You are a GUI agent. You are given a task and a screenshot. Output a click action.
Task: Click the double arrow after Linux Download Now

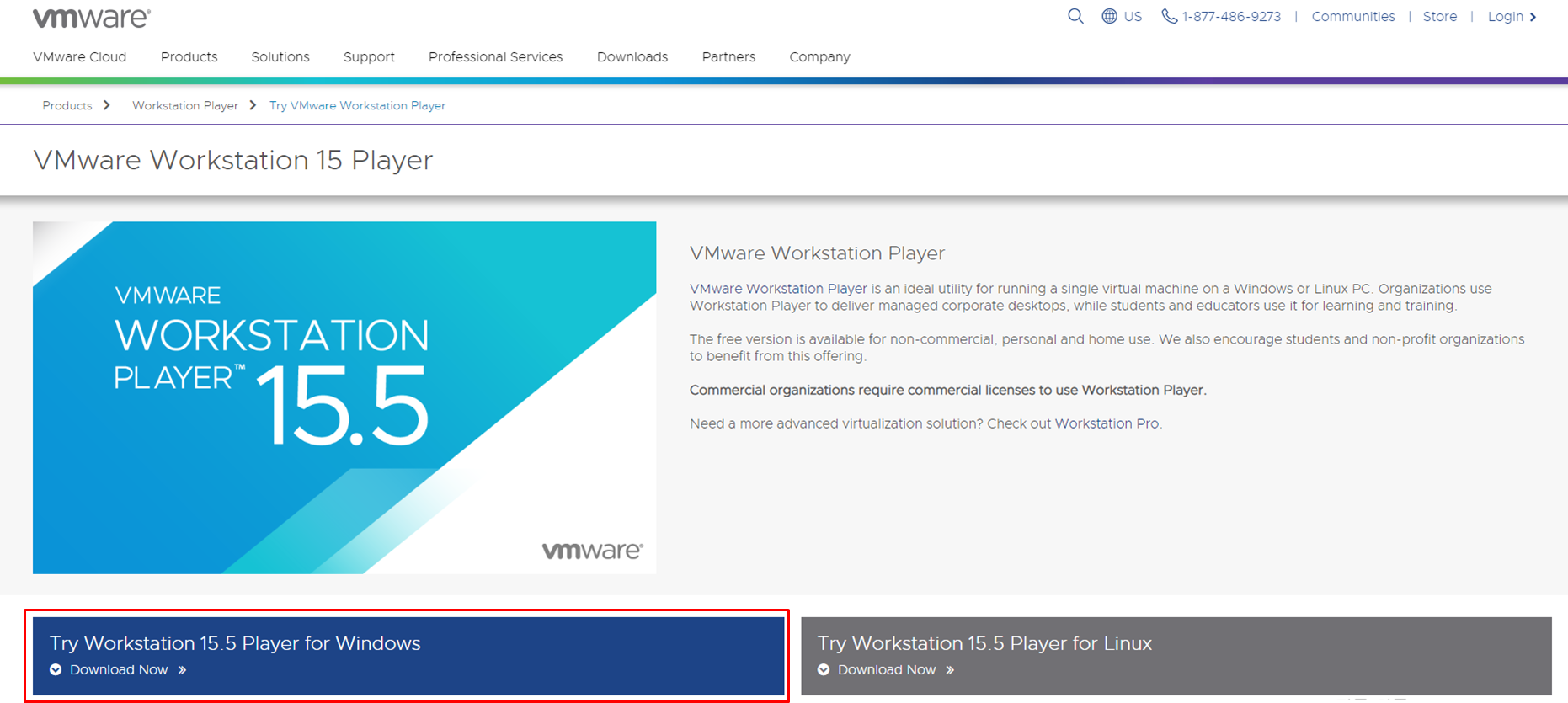coord(950,670)
